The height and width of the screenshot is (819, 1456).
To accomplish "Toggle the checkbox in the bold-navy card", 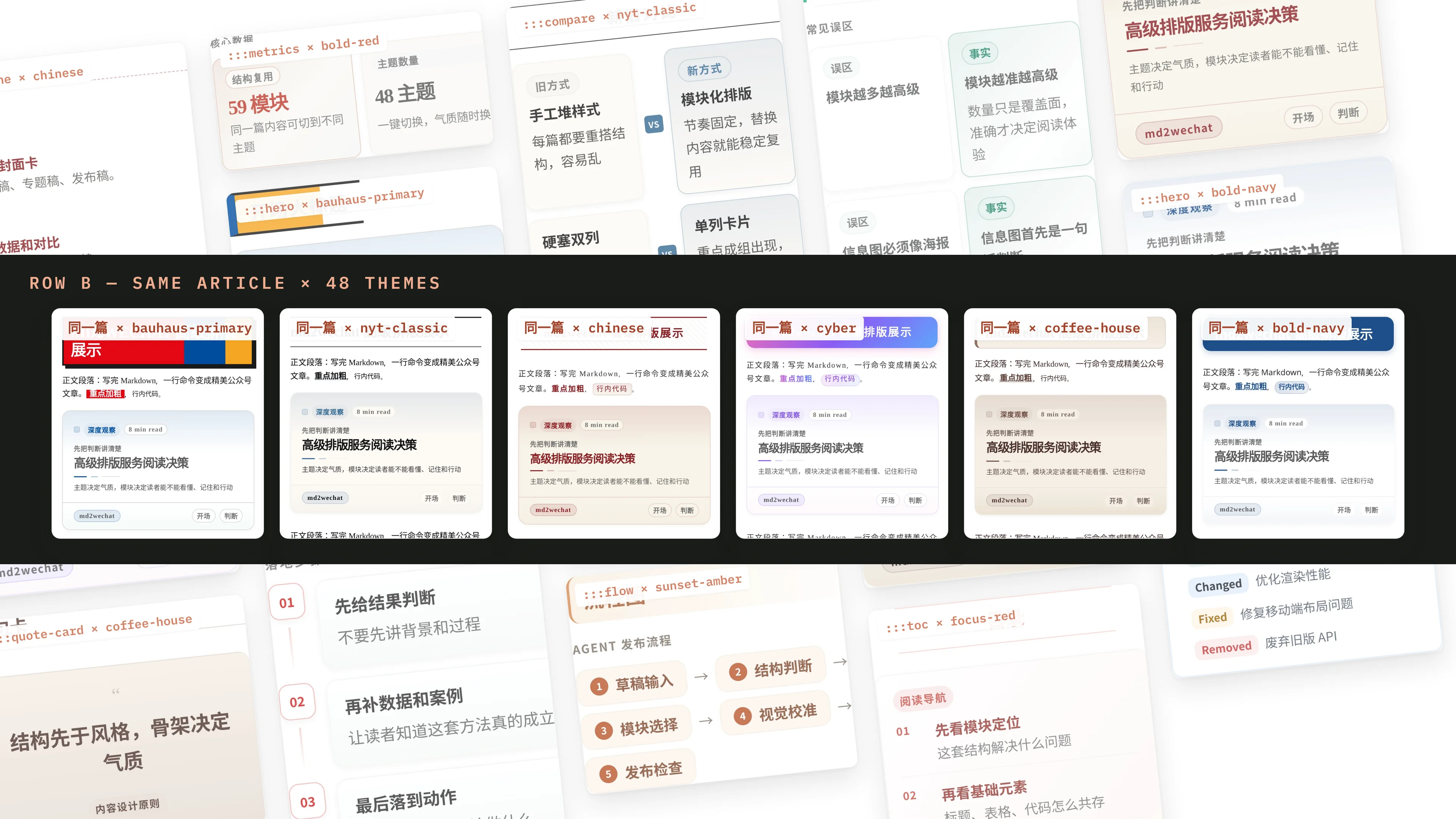I will click(x=1217, y=424).
